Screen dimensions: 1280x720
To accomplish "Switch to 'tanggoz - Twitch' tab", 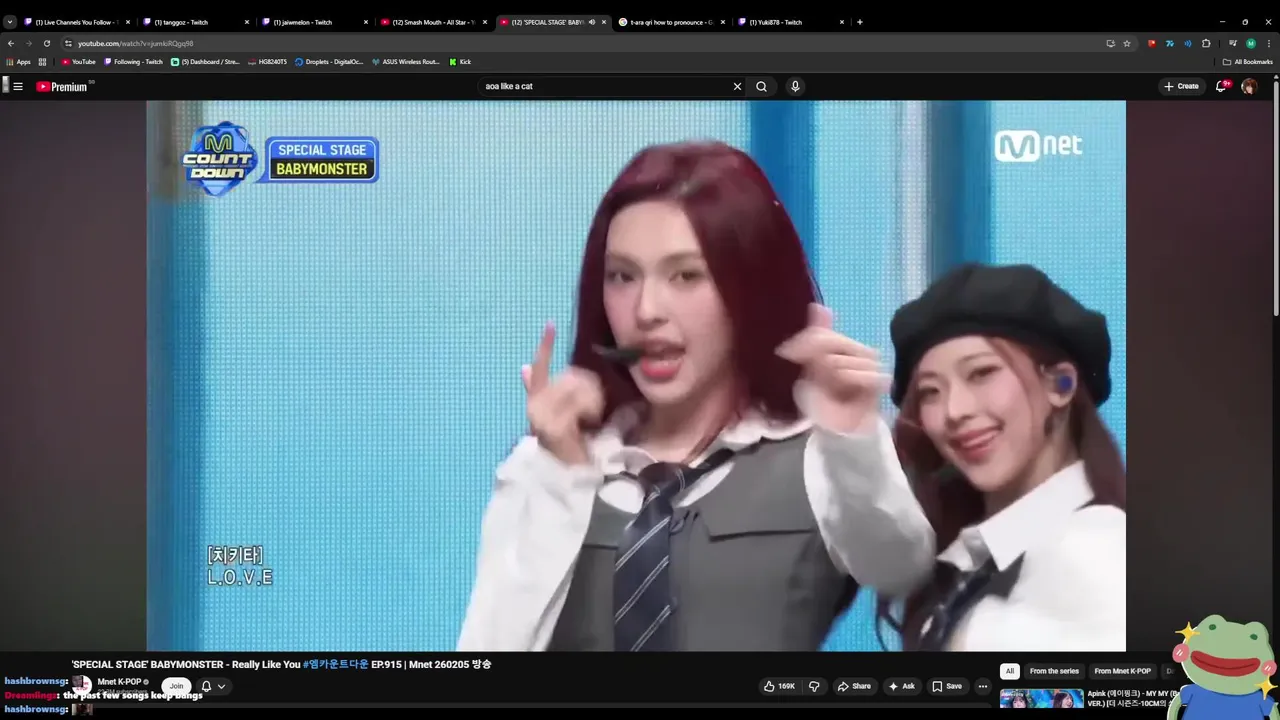I will click(196, 22).
